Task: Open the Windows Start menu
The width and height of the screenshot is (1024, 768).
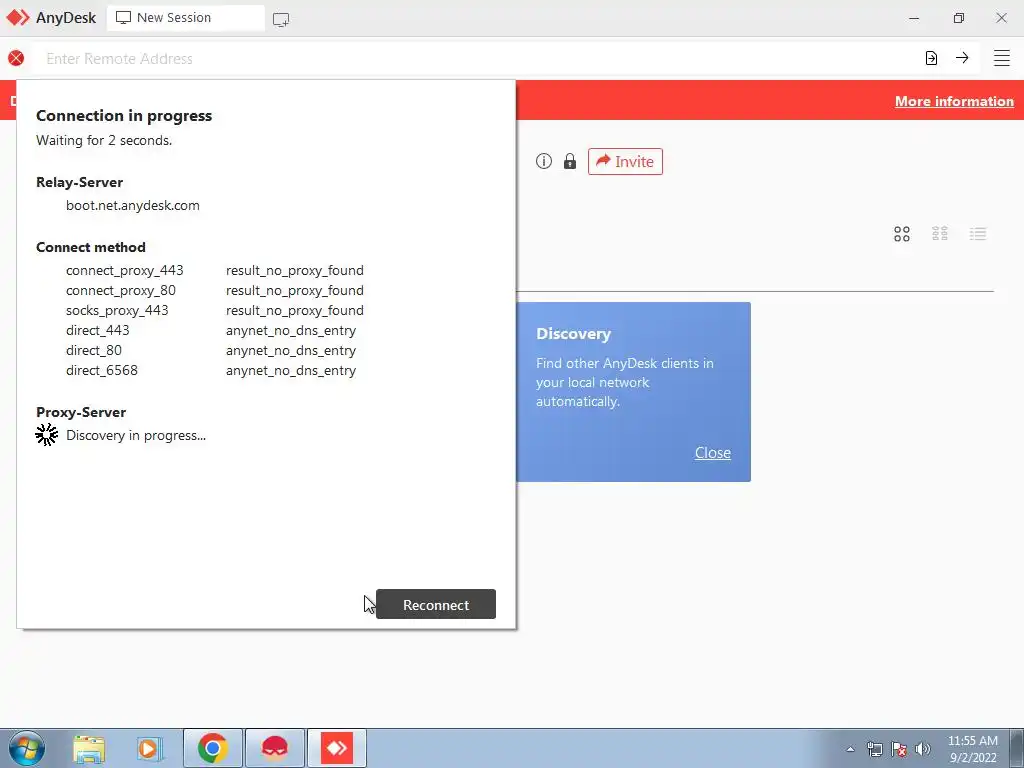Action: coord(27,748)
